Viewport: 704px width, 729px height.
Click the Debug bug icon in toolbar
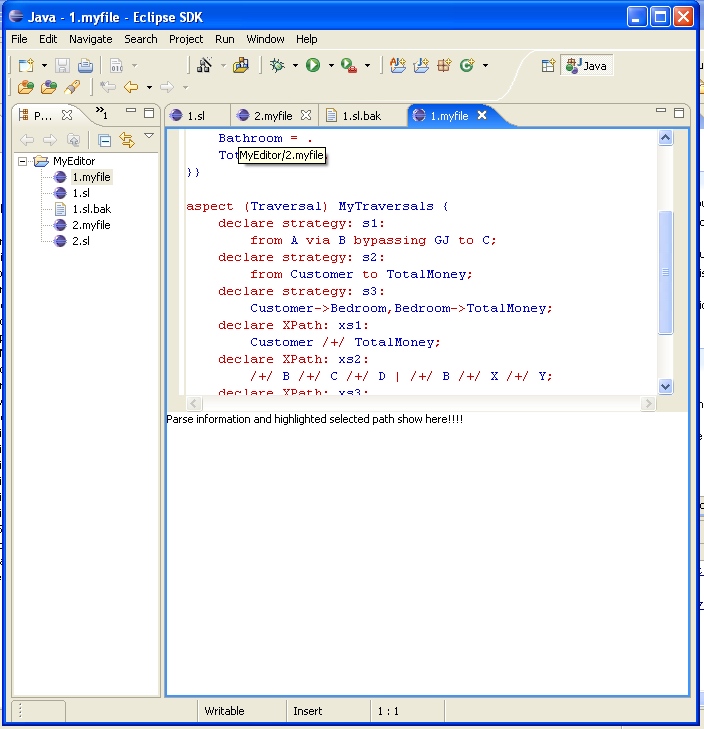[278, 66]
